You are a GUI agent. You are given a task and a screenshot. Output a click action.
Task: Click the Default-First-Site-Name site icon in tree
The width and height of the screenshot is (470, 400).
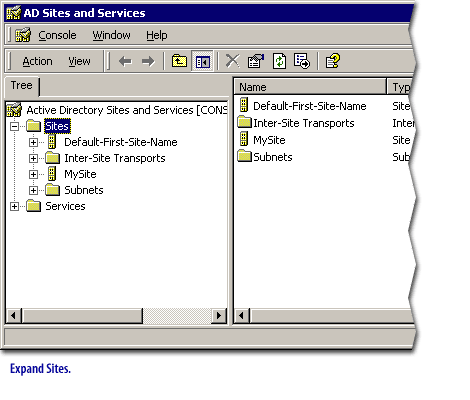coord(52,142)
